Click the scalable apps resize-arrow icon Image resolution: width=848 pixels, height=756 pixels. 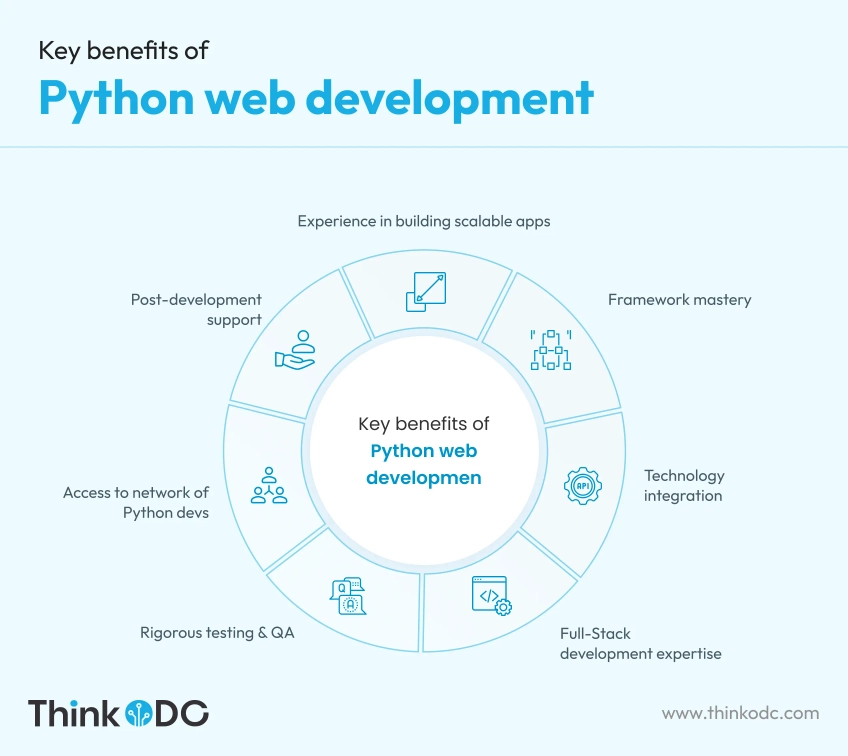[426, 292]
